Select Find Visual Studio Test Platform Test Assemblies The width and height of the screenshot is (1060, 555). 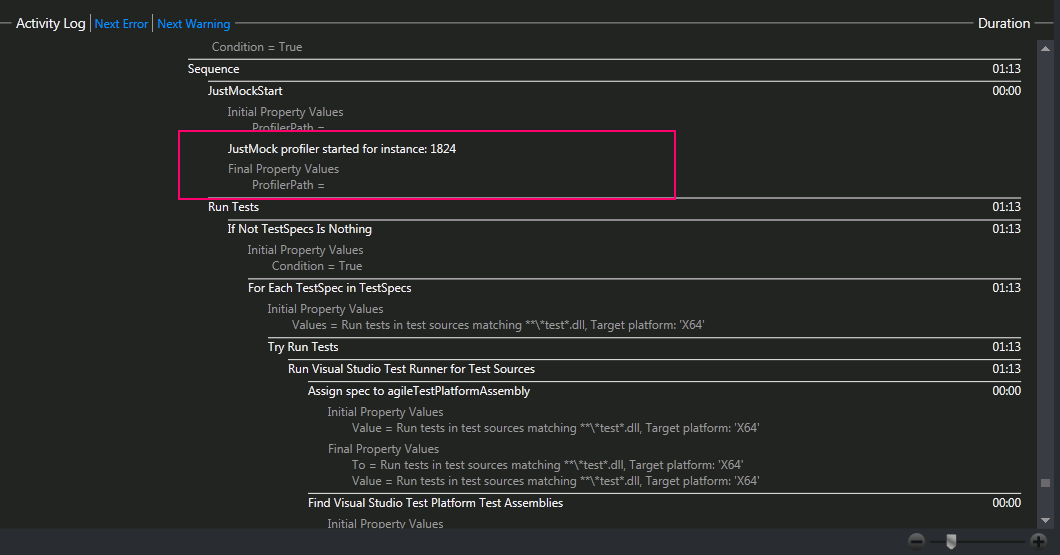click(x=435, y=503)
